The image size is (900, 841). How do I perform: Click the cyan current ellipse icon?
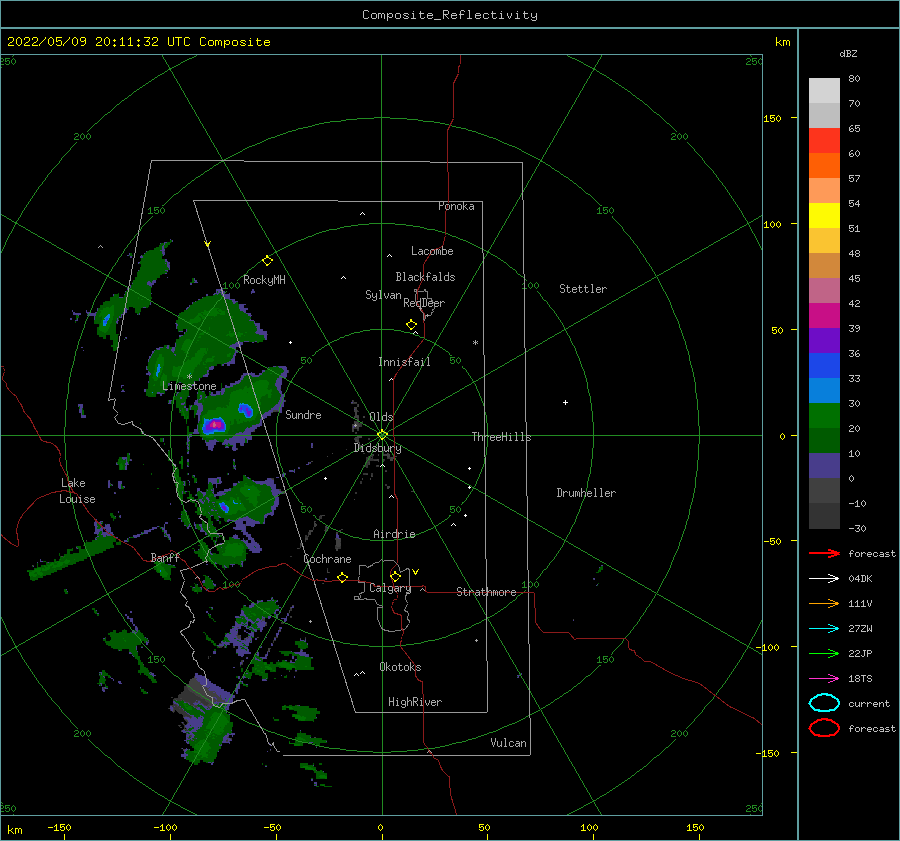[824, 703]
